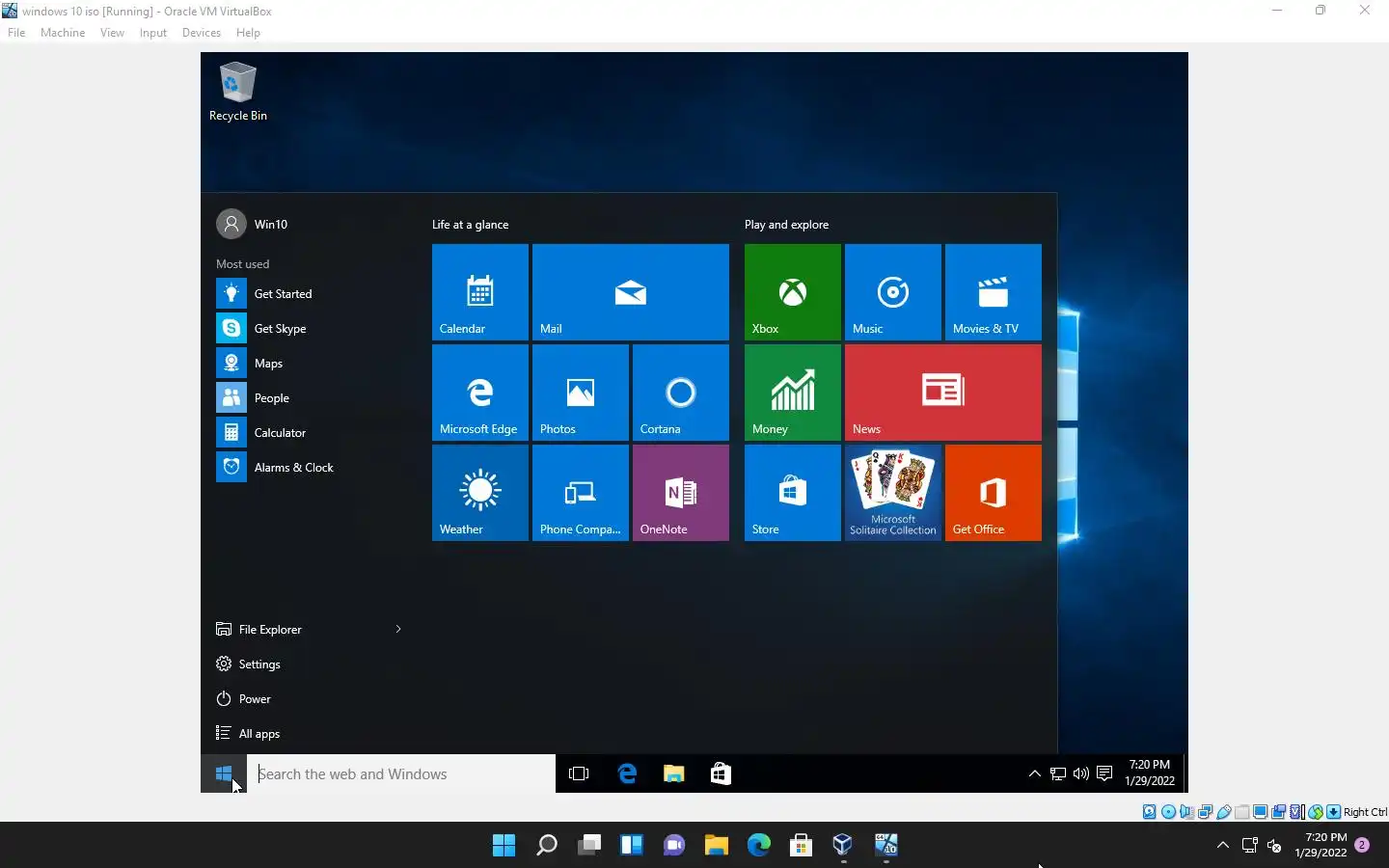The image size is (1389, 868).
Task: Open host Task View icon
Action: 588,846
